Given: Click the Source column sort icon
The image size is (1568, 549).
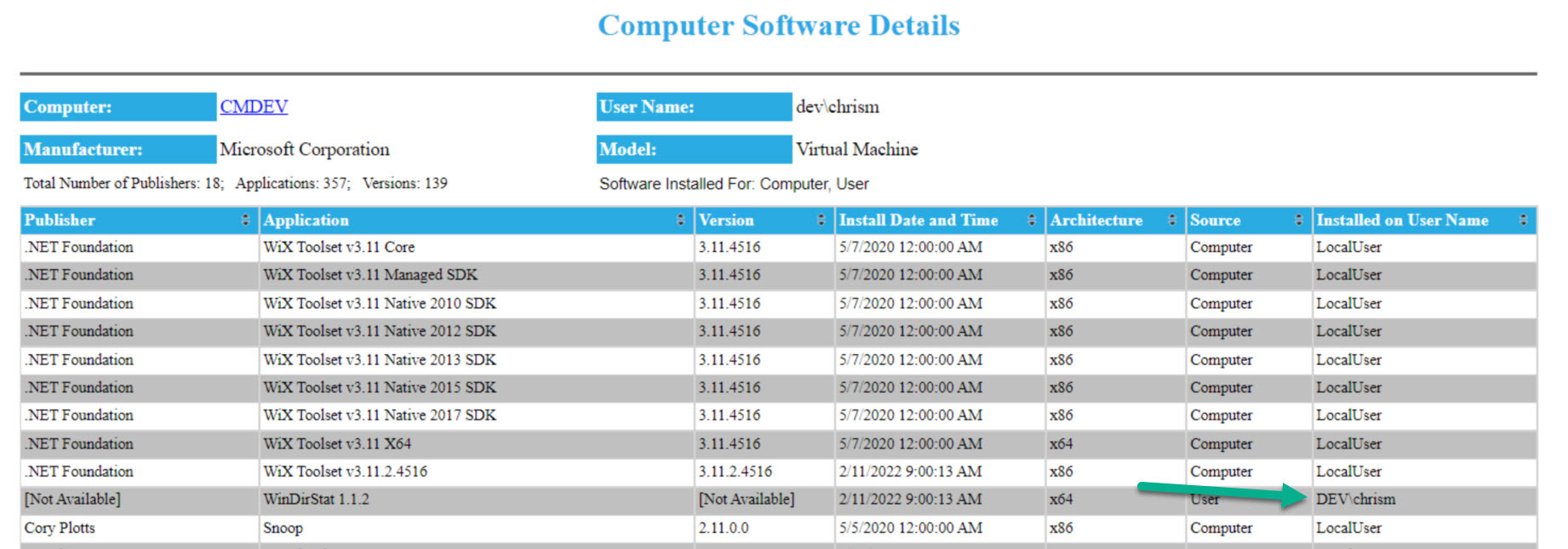Looking at the screenshot, I should click(1298, 220).
